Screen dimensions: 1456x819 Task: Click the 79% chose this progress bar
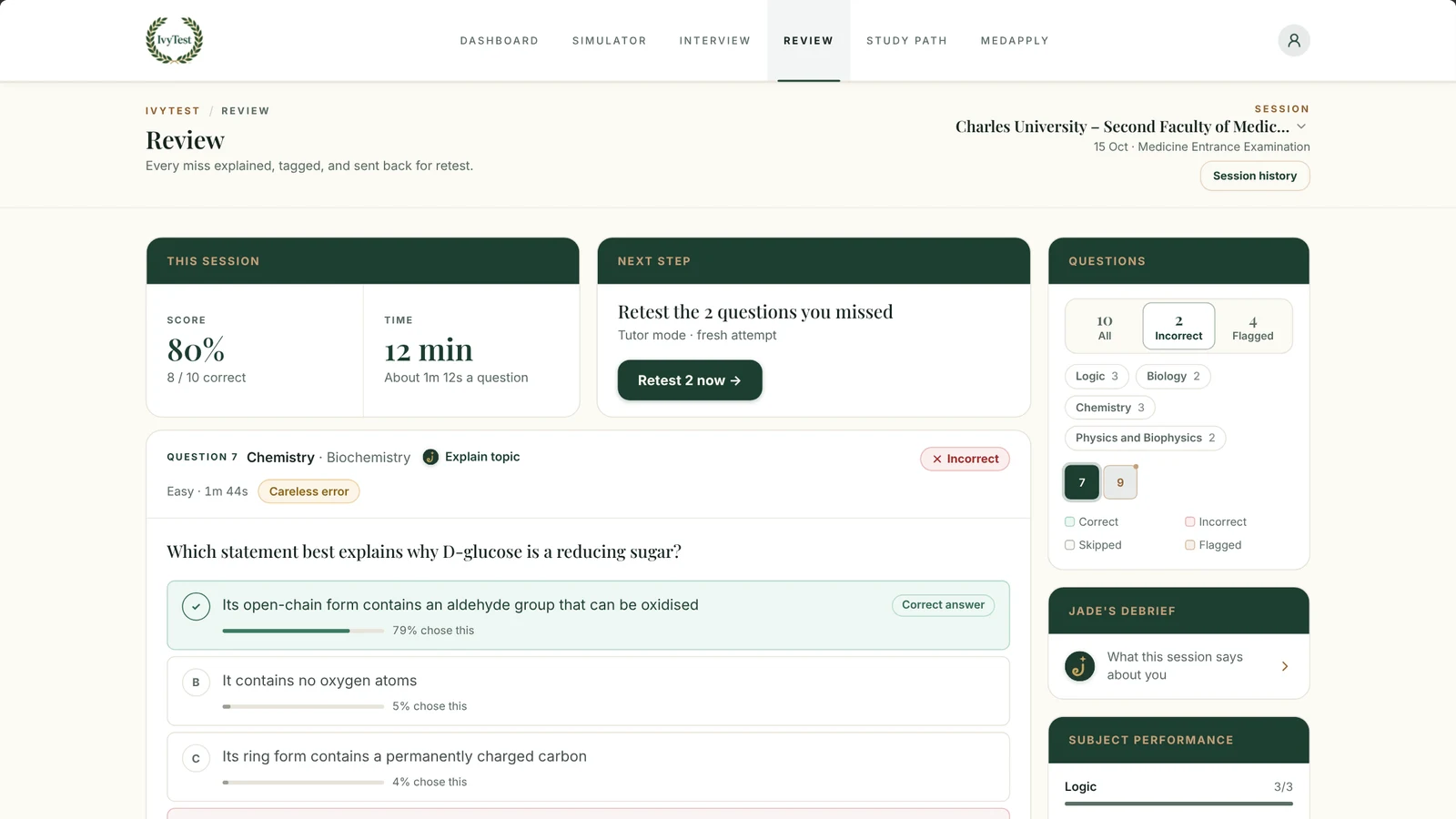point(303,631)
